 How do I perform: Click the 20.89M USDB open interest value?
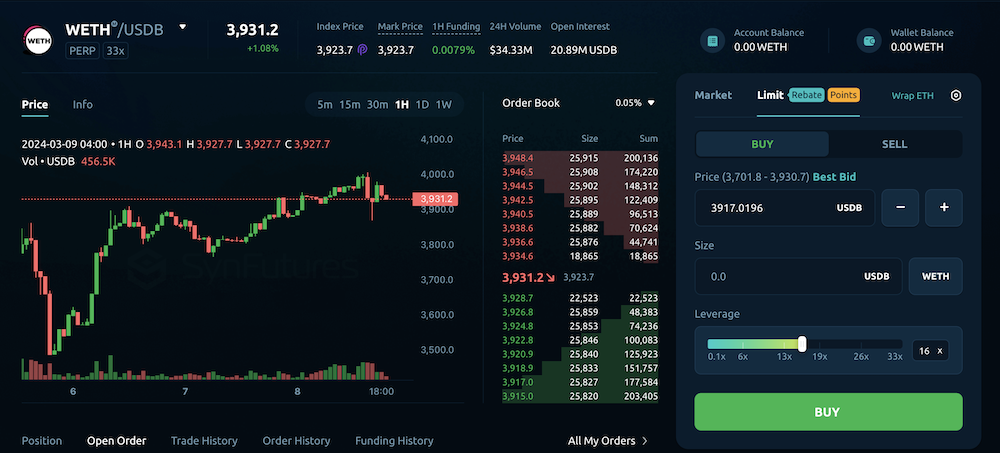[584, 50]
